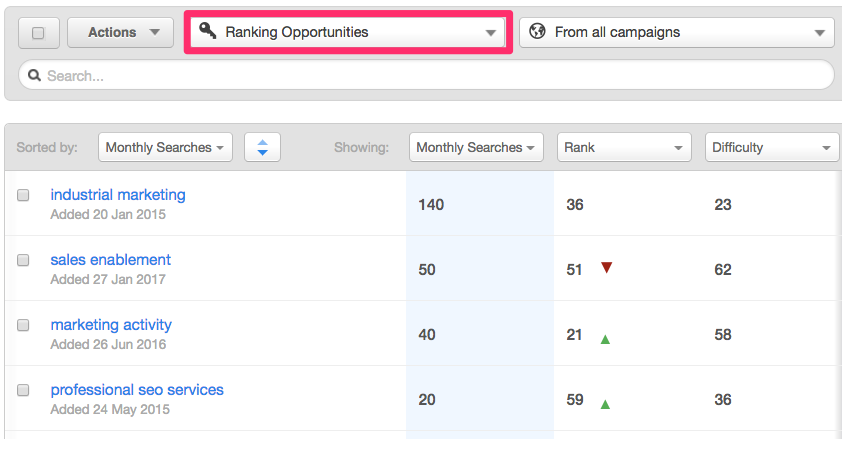Click the globe icon beside From all campaigns
842x460 pixels.
(538, 31)
